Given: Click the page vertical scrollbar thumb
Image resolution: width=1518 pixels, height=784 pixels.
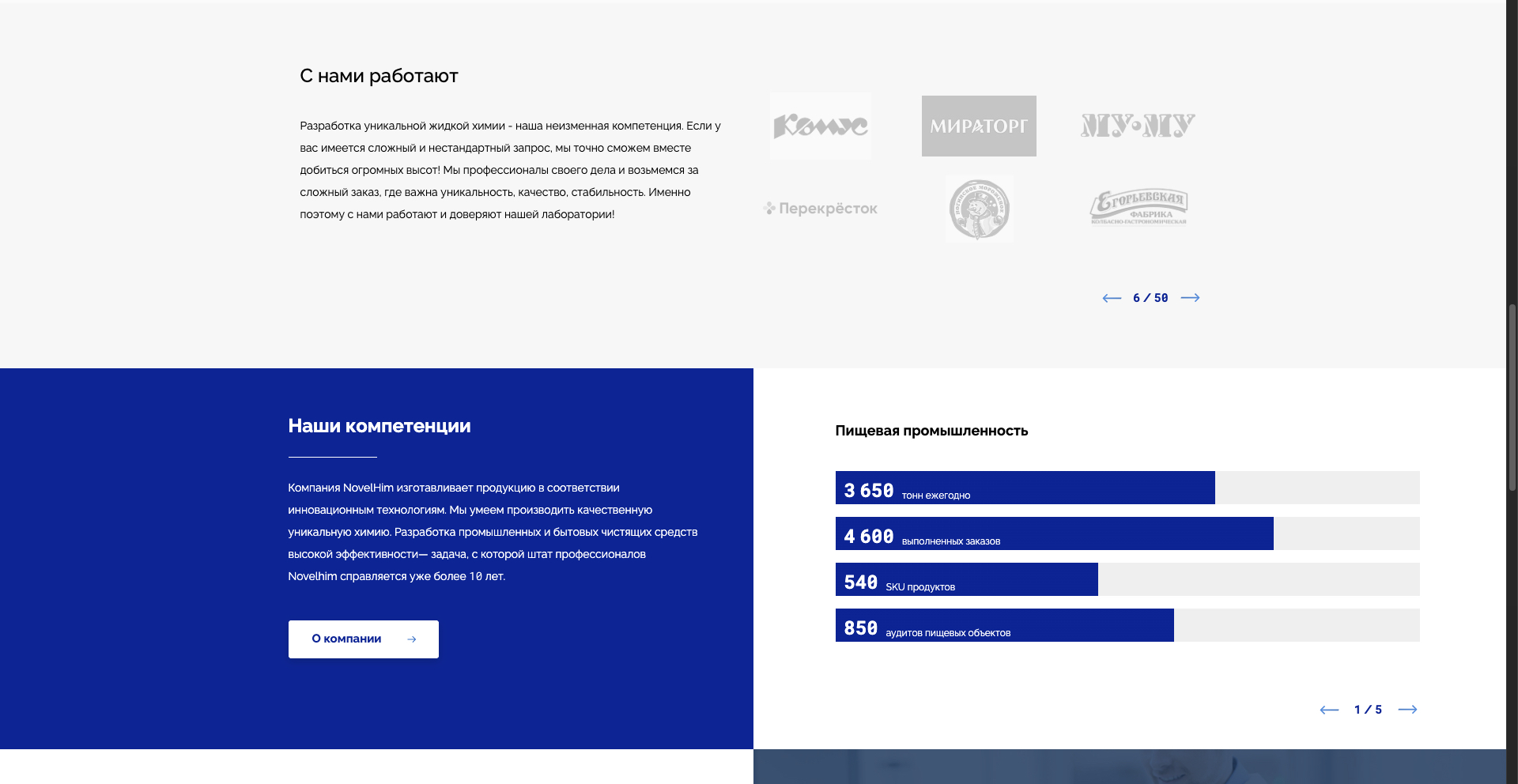Looking at the screenshot, I should click(1512, 398).
